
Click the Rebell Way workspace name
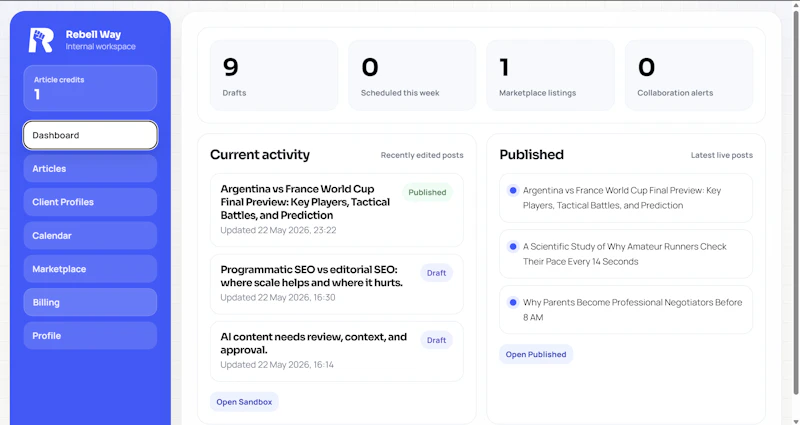93,35
